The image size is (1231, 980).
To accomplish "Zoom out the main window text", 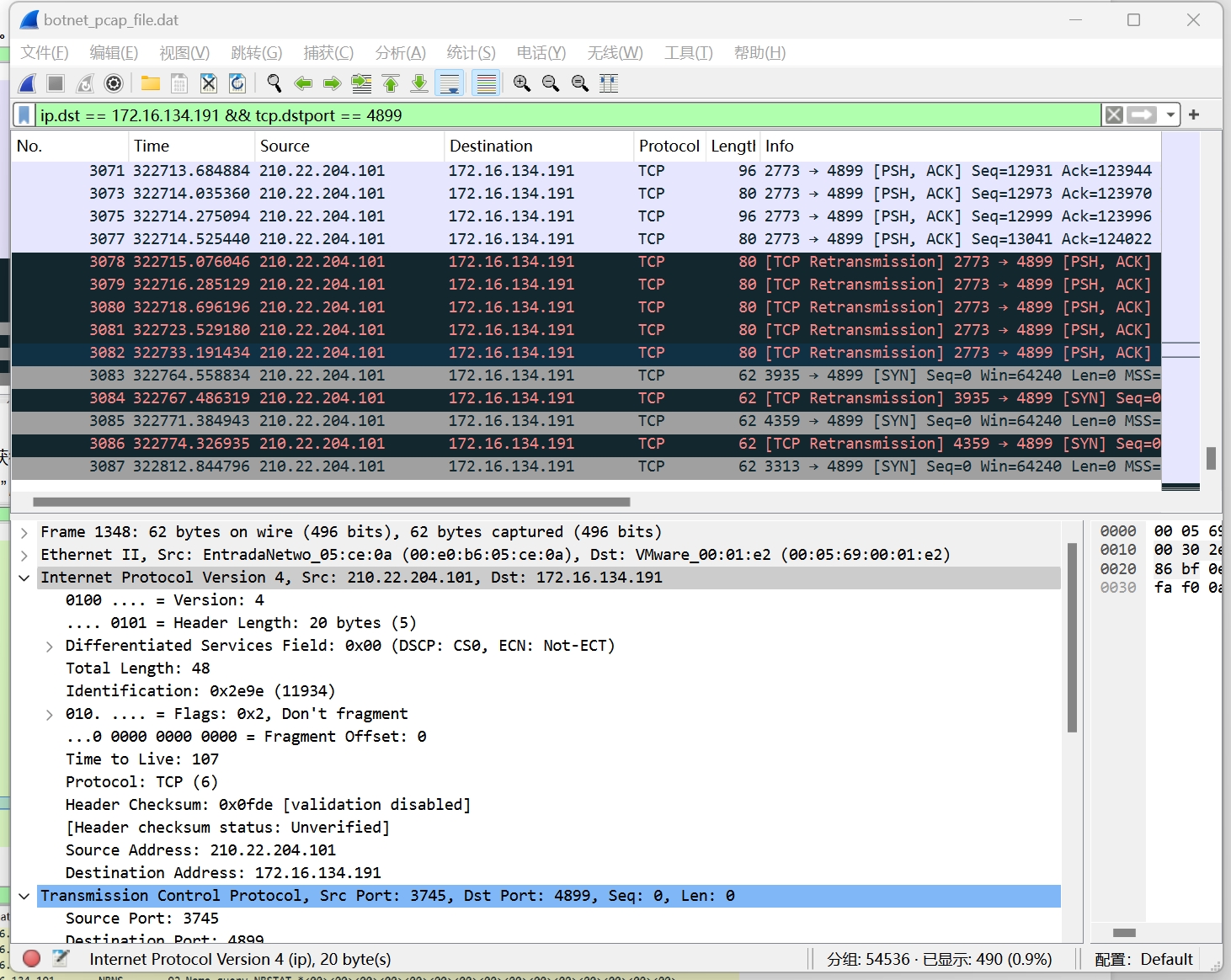I will [x=551, y=83].
